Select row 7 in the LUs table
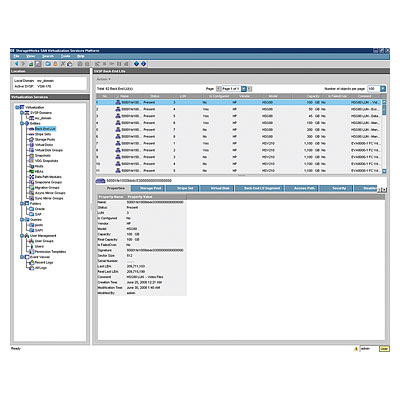Image resolution: width=400 pixels, height=400 pixels. [x=239, y=143]
